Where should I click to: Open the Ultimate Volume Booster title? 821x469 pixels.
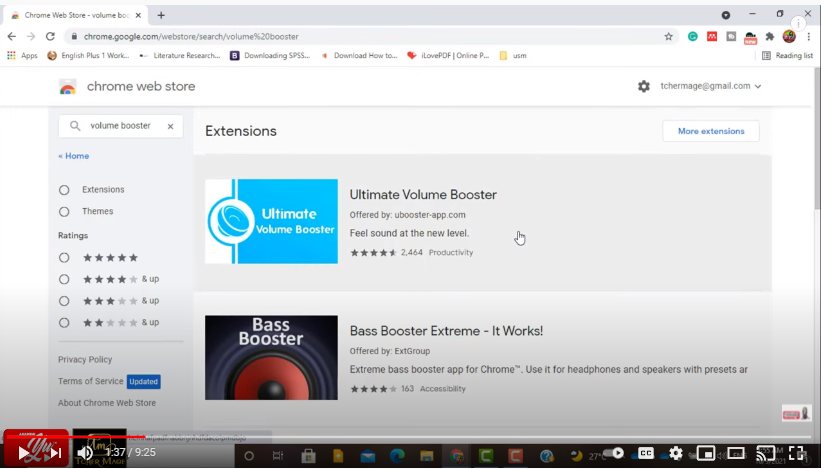coord(423,195)
